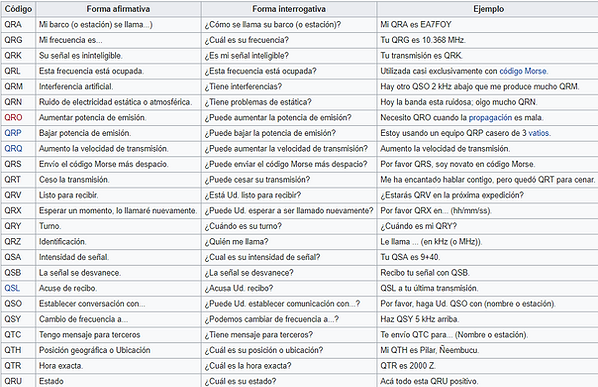
Task: Select the QSB code cell
Action: (18, 273)
